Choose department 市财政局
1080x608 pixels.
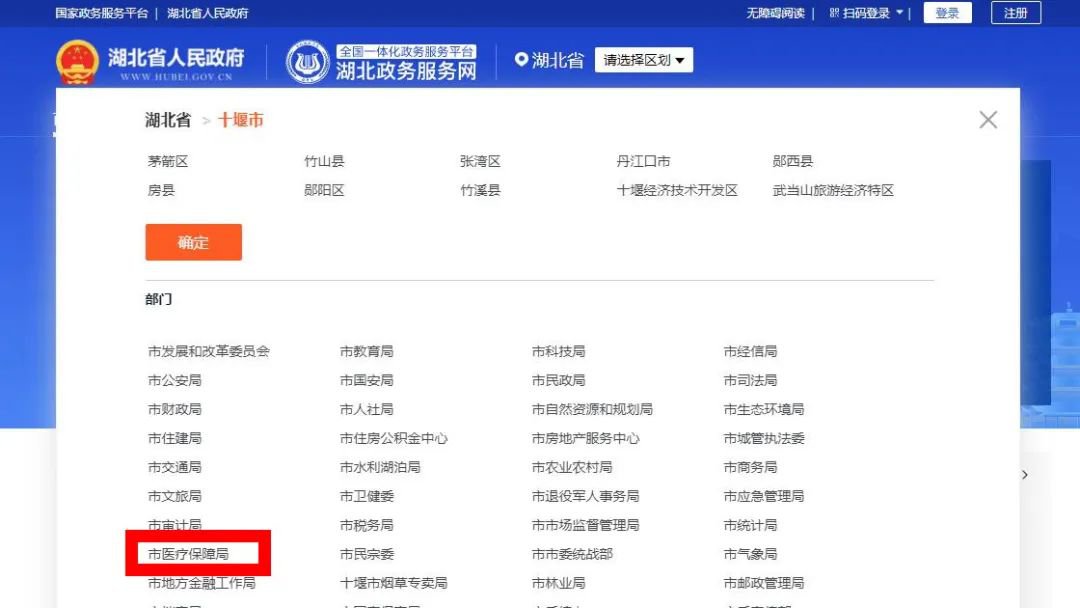pos(174,409)
